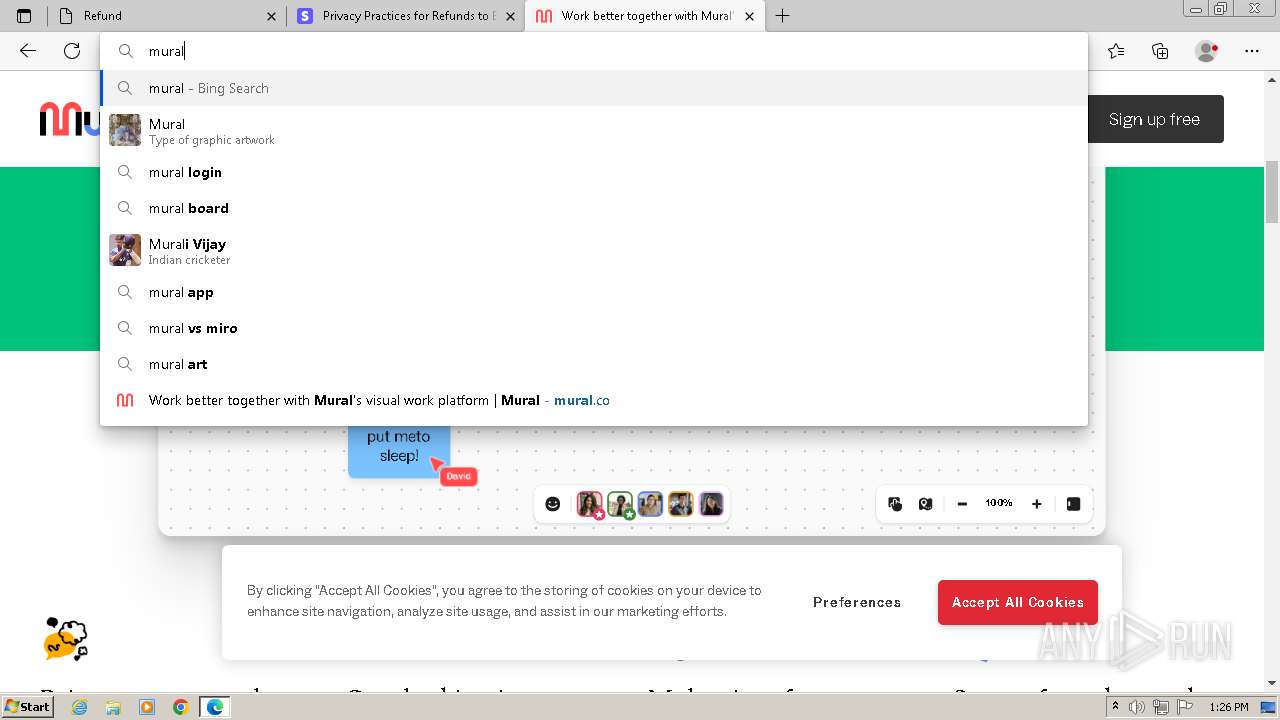Click the David cursor label
Image resolution: width=1280 pixels, height=720 pixels.
[x=459, y=476]
